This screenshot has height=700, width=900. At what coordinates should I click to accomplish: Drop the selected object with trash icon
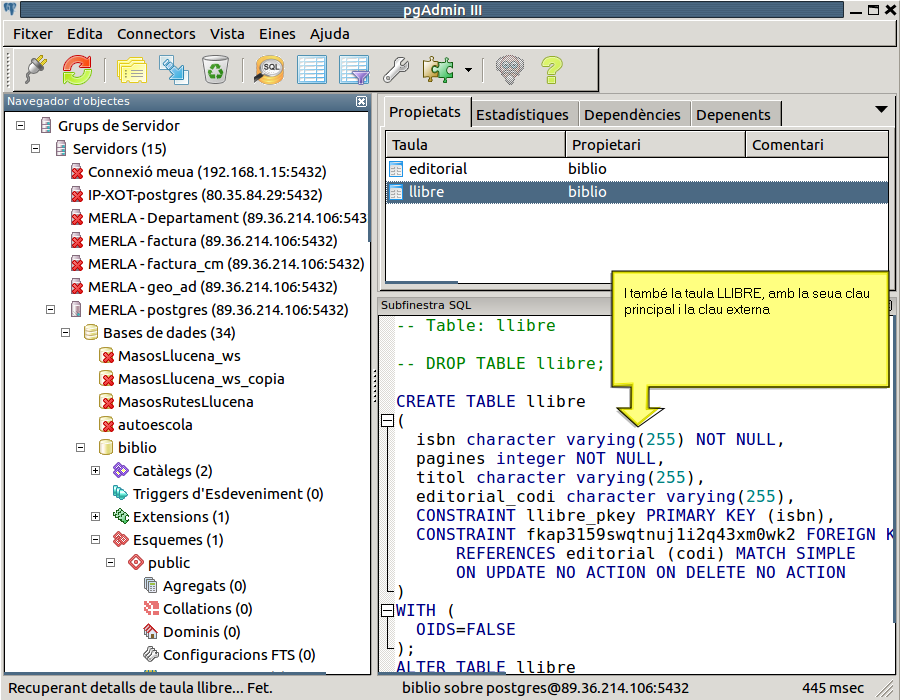[216, 70]
